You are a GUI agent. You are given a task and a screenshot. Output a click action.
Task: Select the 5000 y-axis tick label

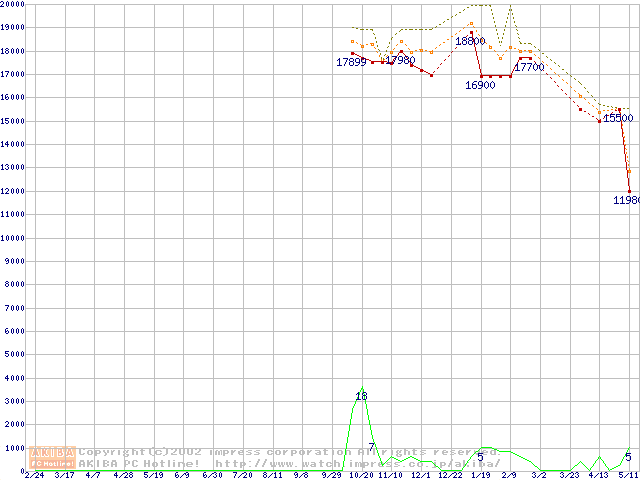13,355
